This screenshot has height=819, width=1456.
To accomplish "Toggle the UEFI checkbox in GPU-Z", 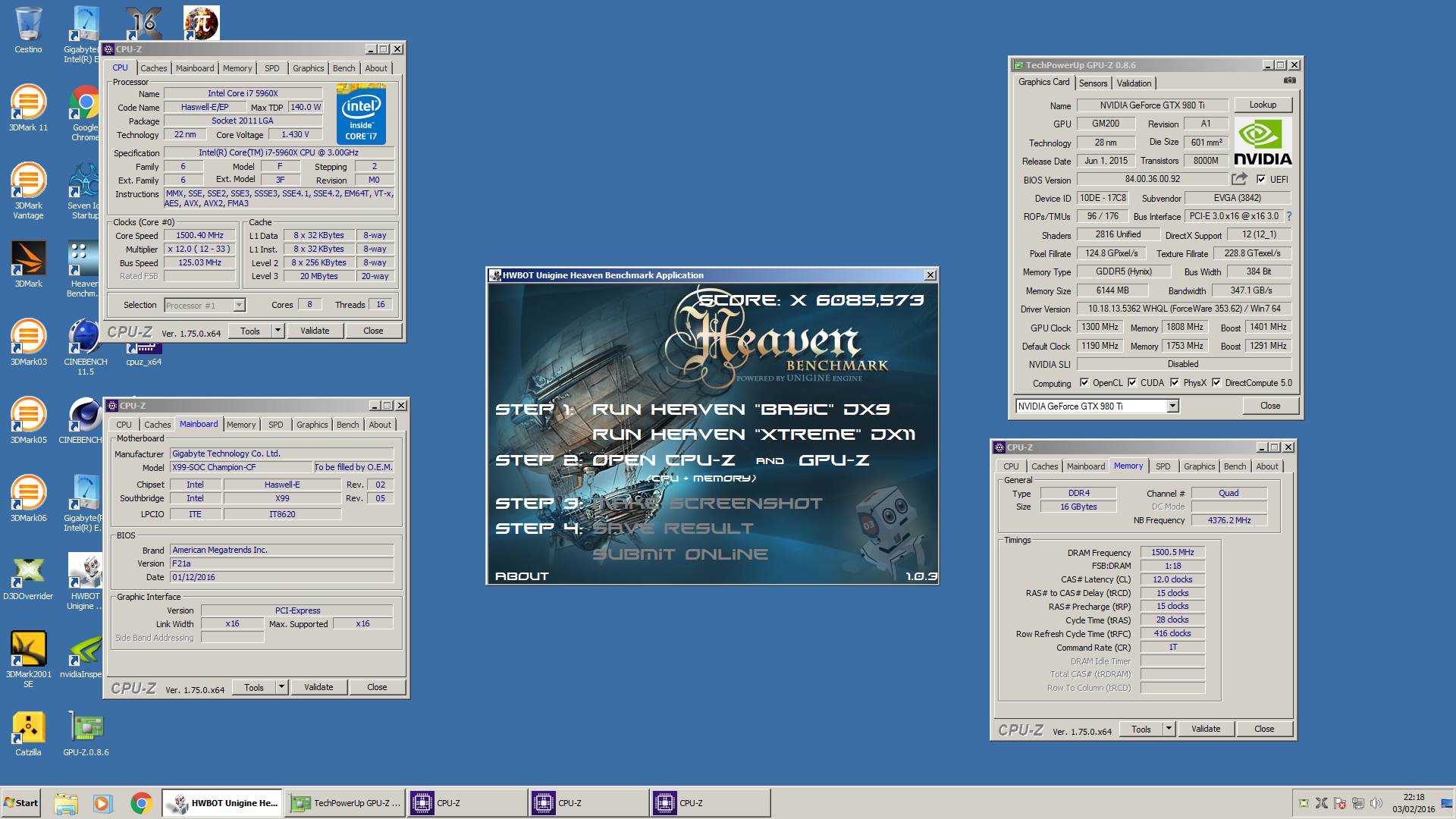I will (x=1261, y=180).
